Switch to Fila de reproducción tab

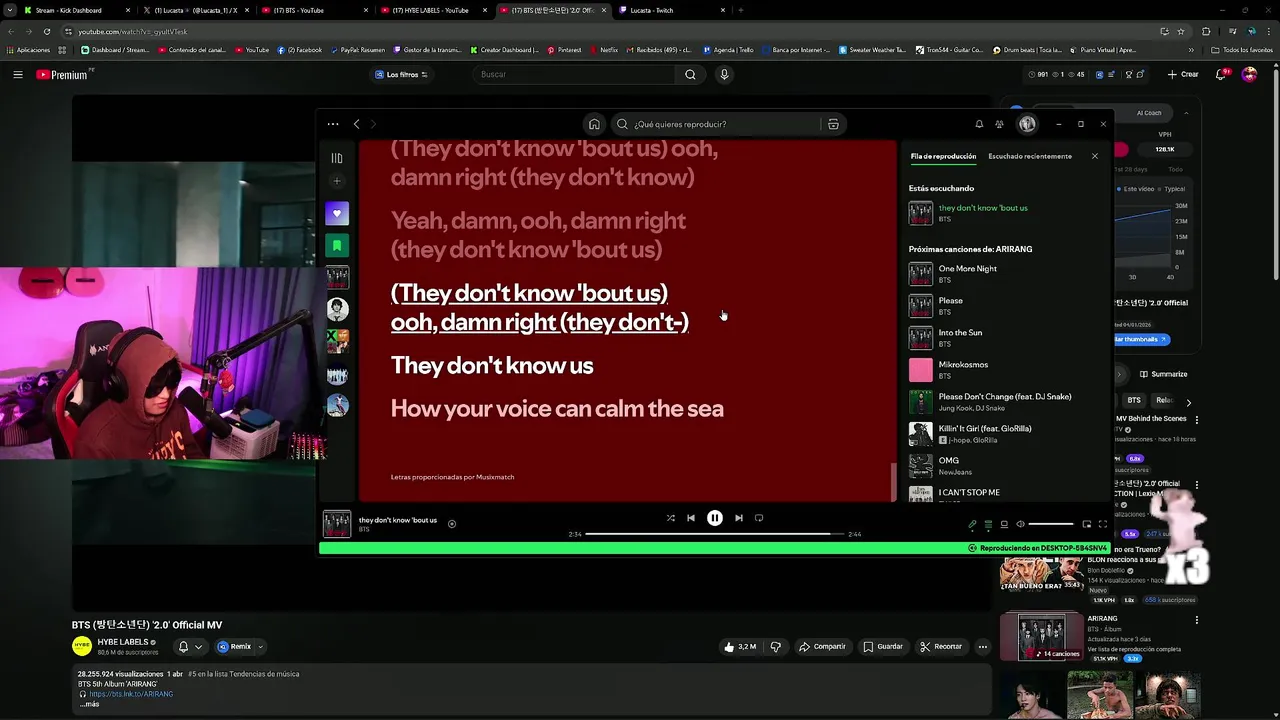943,156
